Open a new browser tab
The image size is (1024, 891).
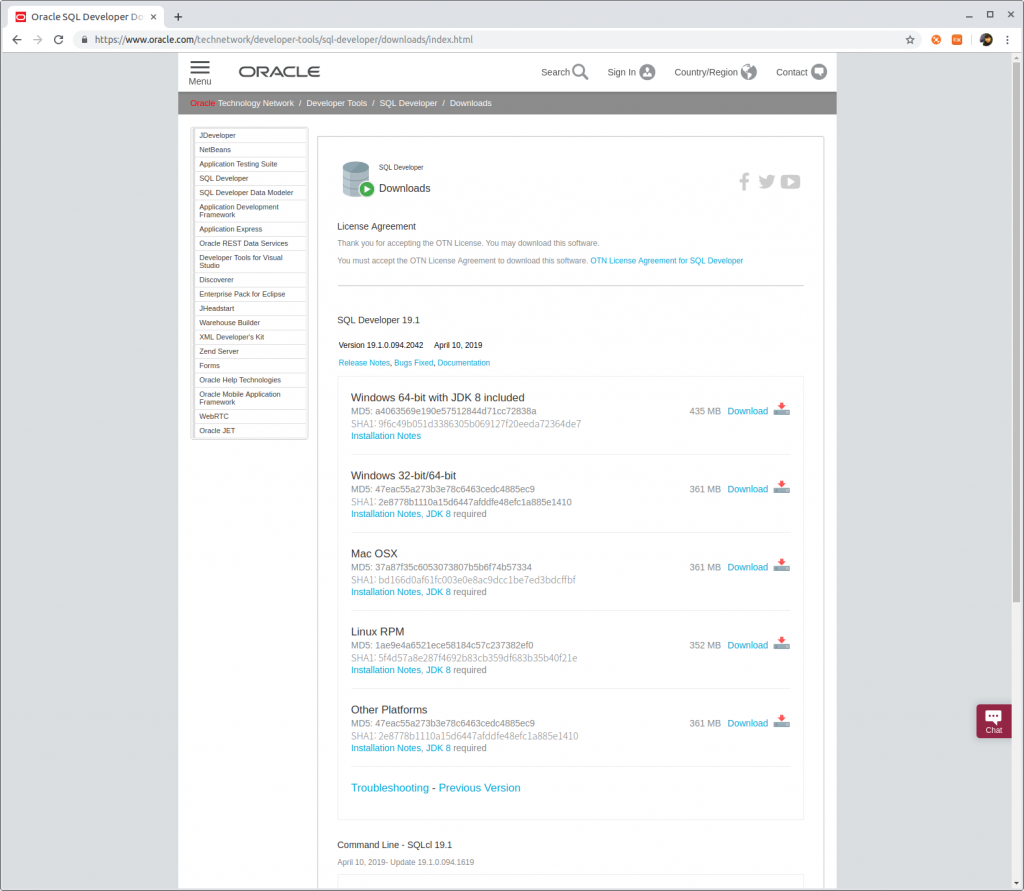[x=178, y=17]
